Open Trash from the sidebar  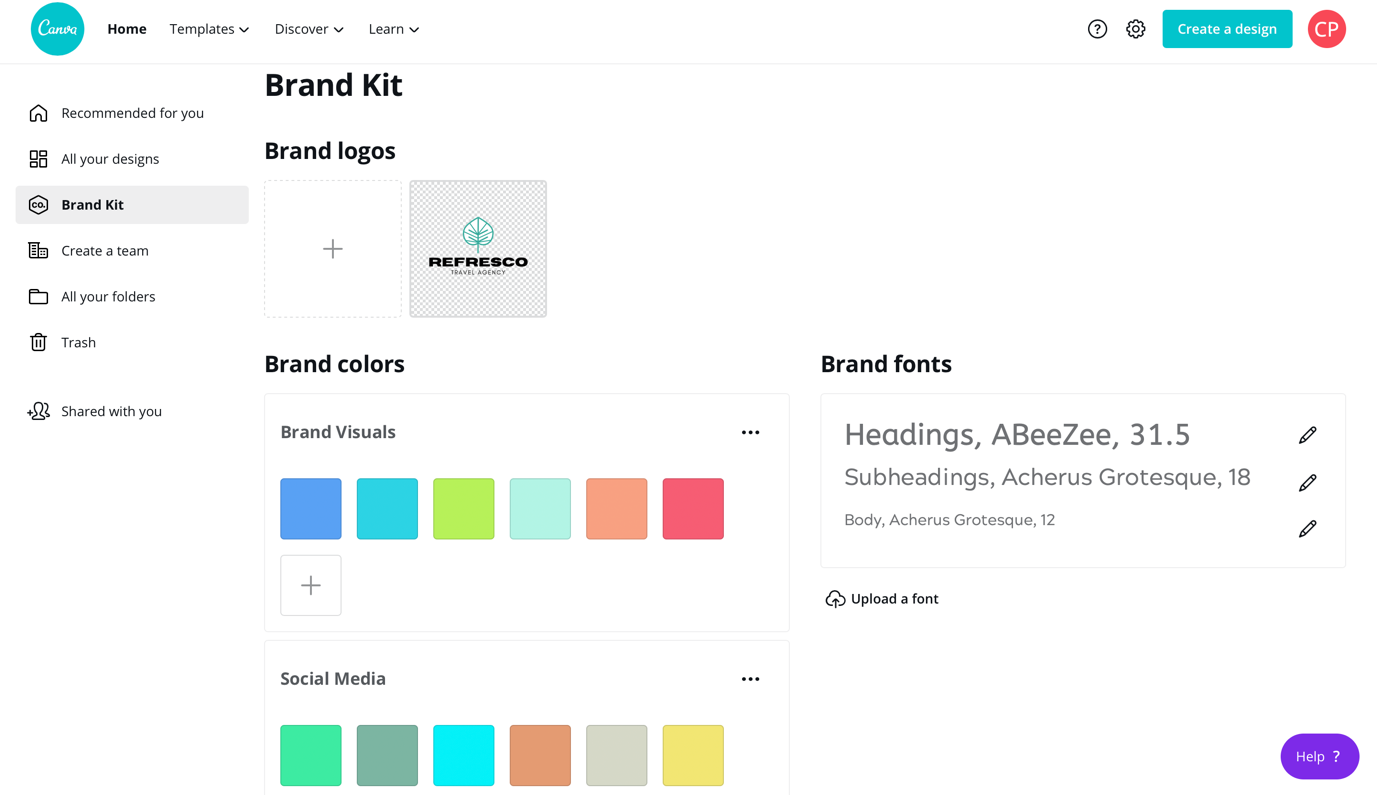tap(78, 343)
